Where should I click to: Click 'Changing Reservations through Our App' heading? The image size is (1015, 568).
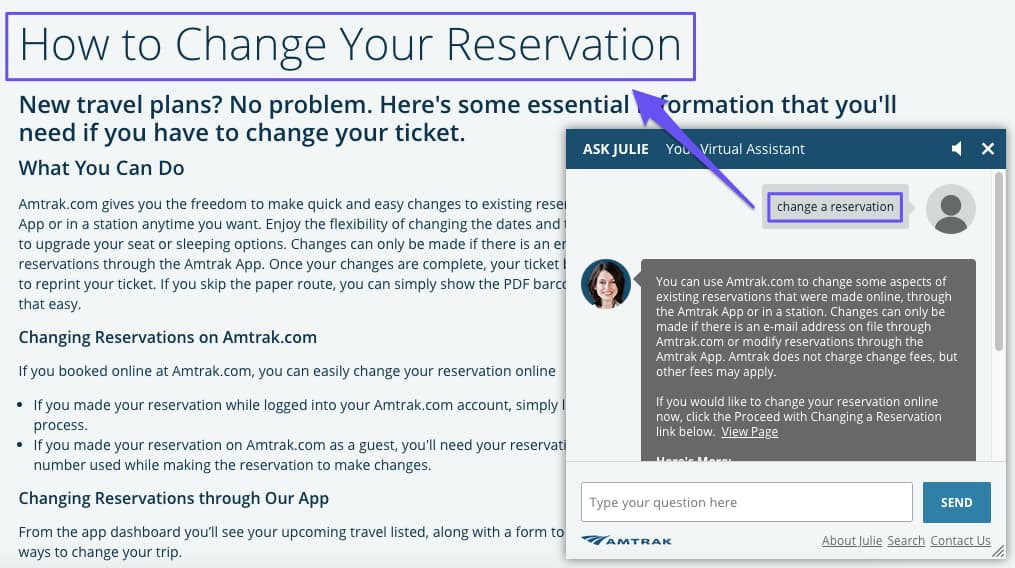(x=173, y=497)
